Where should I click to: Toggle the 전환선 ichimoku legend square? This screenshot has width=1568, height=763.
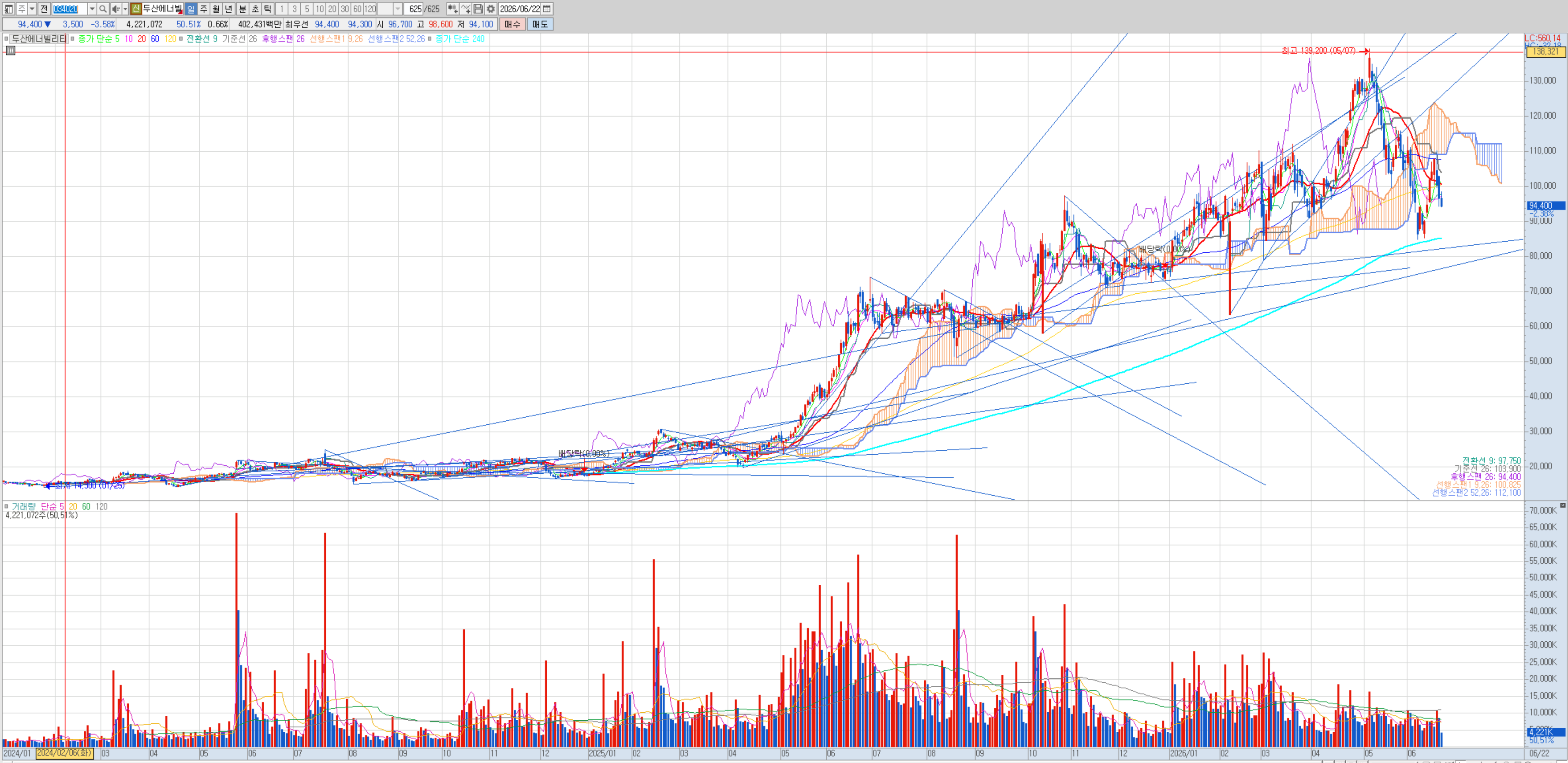pyautogui.click(x=181, y=39)
